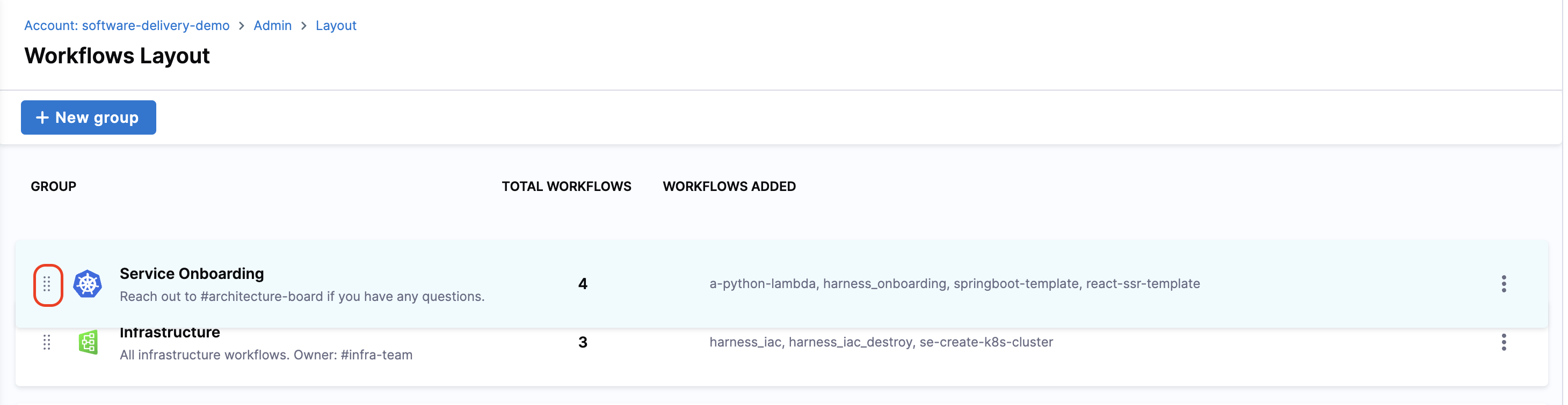Grab the Service Onboarding drag handle
1568x405 pixels.
[x=47, y=284]
